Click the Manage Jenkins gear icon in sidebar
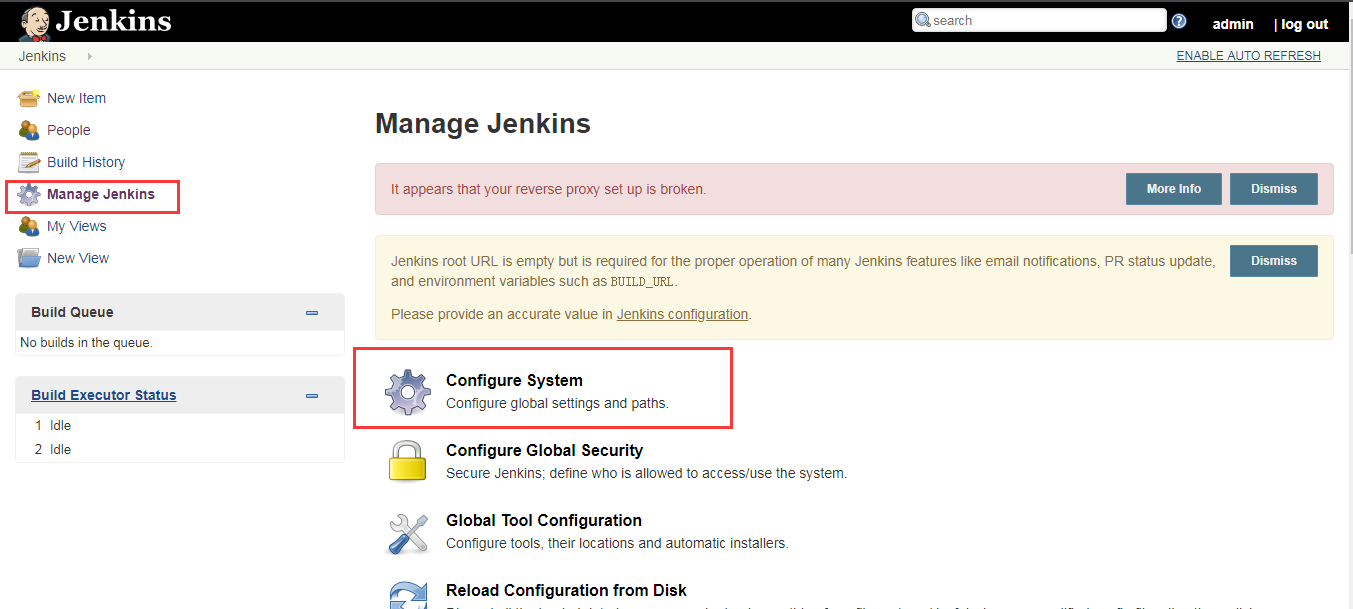The image size is (1353, 609). pos(29,194)
